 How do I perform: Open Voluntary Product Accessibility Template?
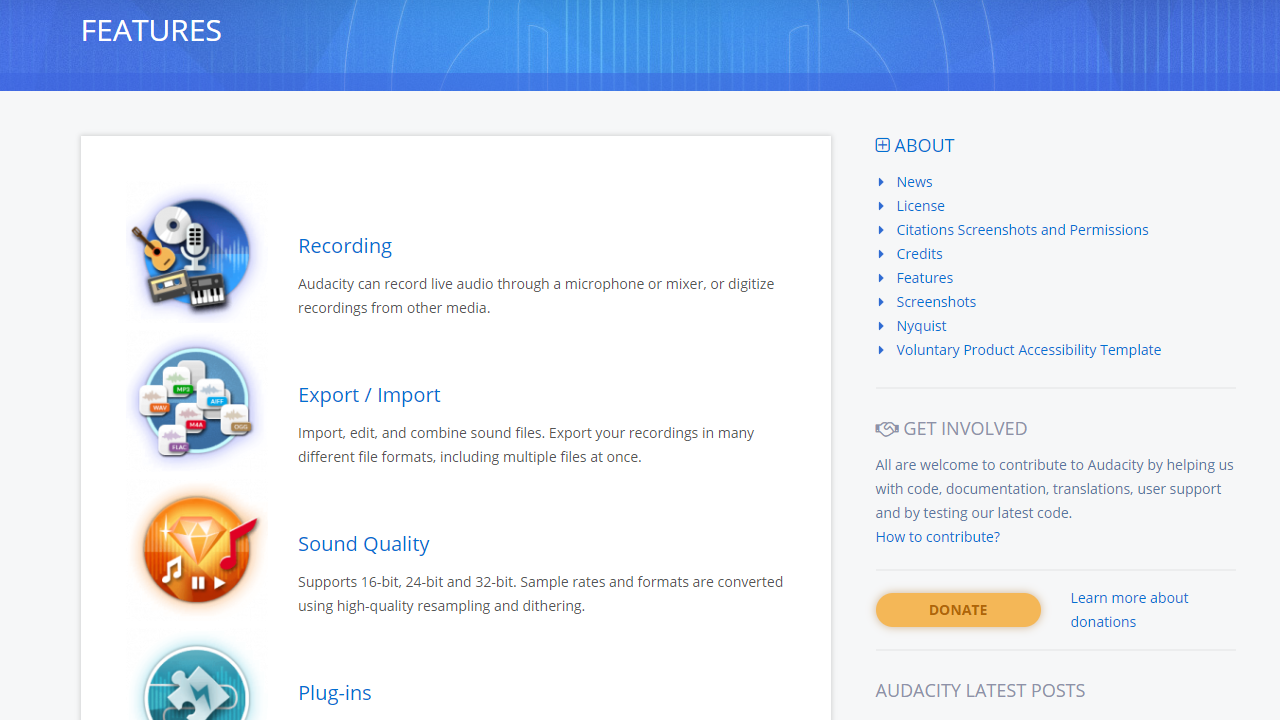1028,350
